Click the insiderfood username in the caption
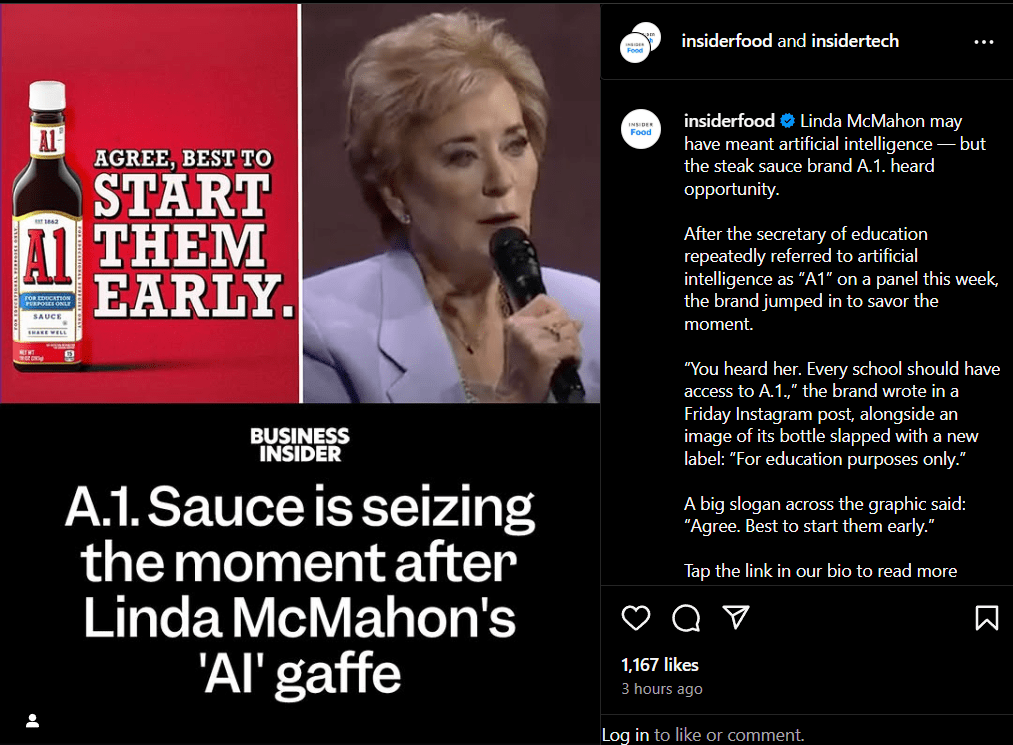The image size is (1013, 745). [729, 121]
